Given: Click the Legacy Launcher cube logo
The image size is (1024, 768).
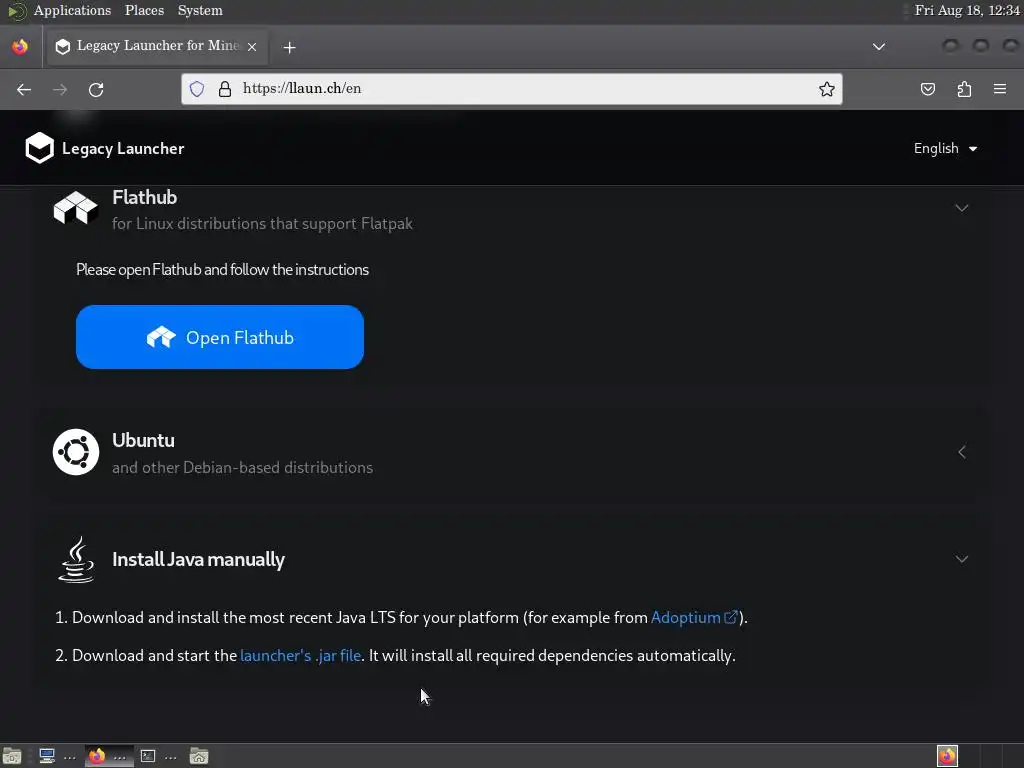Looking at the screenshot, I should coord(39,148).
